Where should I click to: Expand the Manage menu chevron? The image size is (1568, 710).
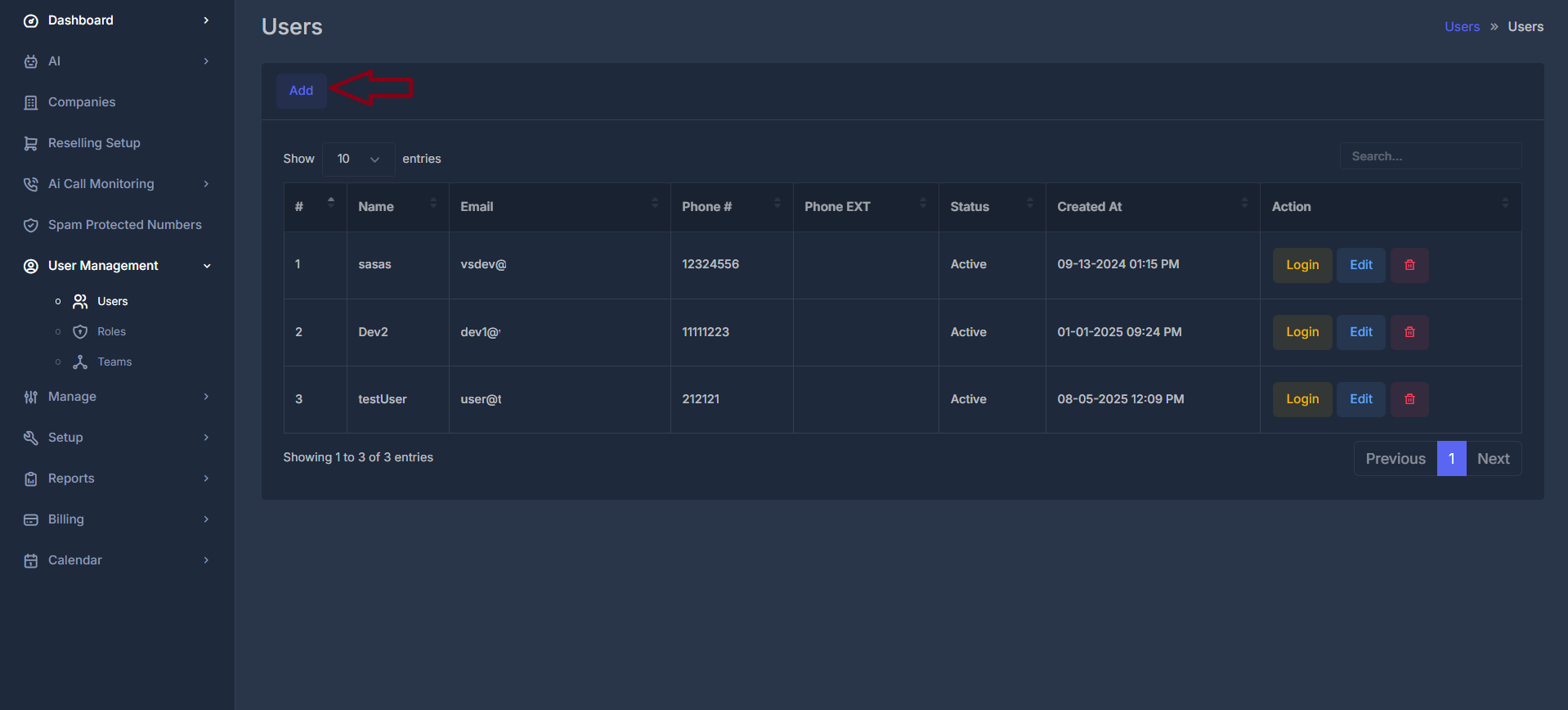click(x=206, y=397)
